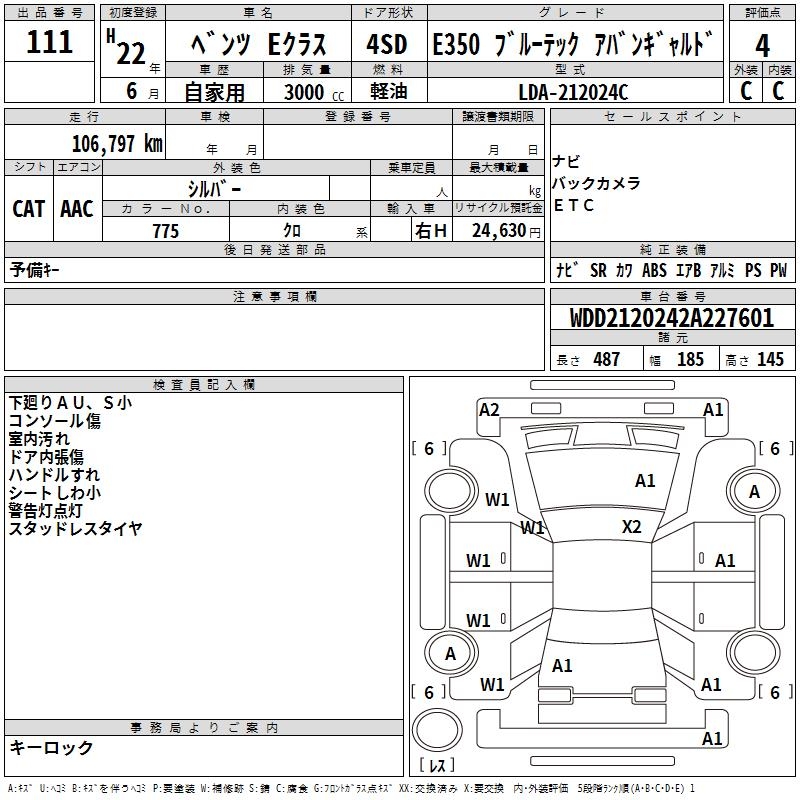
Task: Select the overall evaluation score 4
Action: 762,46
